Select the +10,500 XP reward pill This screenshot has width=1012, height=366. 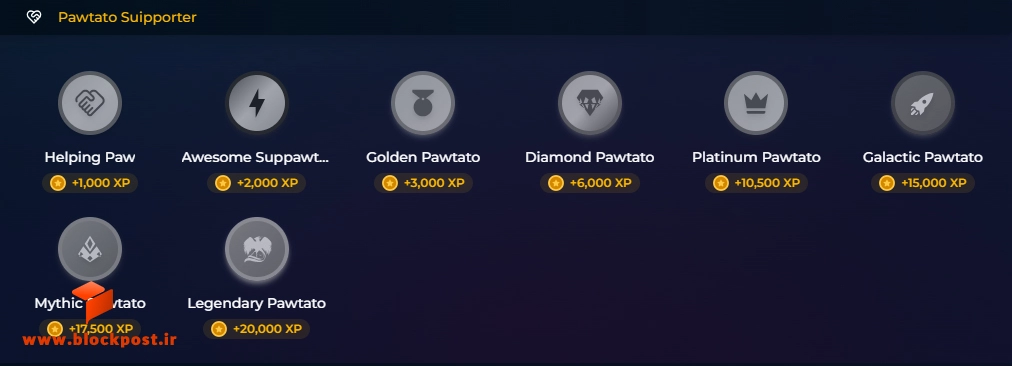pos(756,183)
